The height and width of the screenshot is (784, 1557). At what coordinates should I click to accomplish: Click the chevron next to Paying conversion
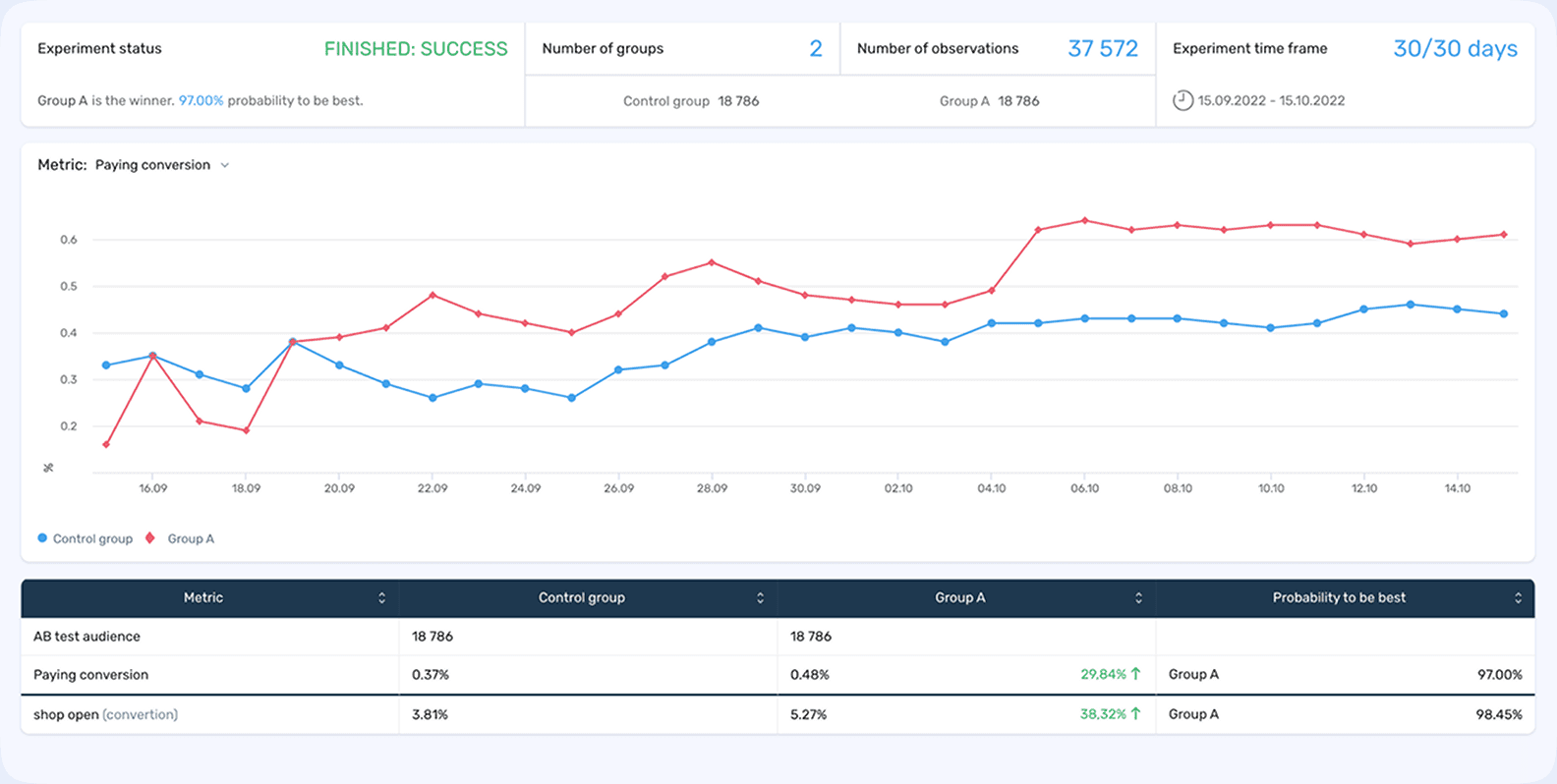pyautogui.click(x=225, y=165)
